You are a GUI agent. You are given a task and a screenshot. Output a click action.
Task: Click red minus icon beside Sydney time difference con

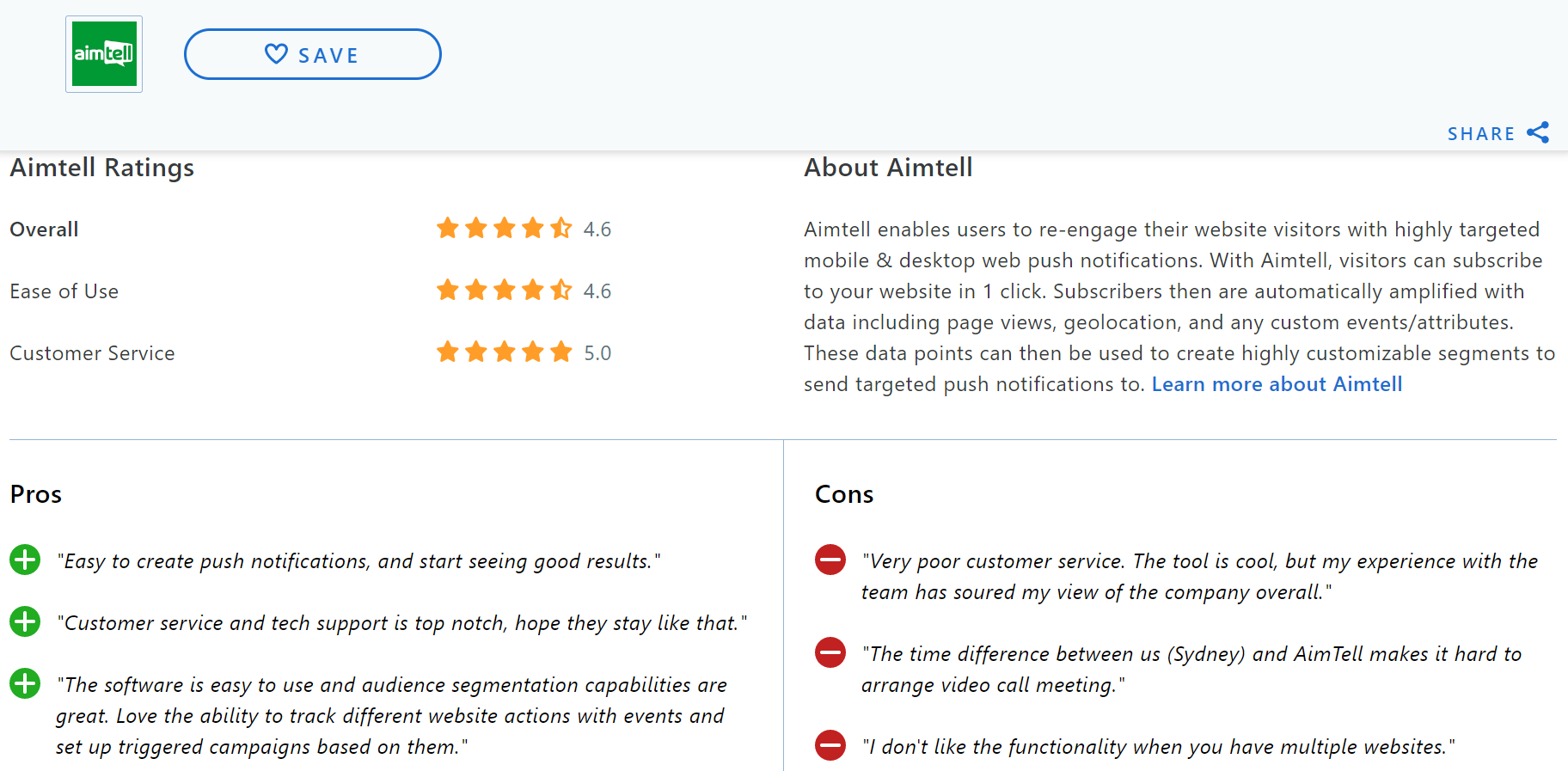tap(830, 652)
